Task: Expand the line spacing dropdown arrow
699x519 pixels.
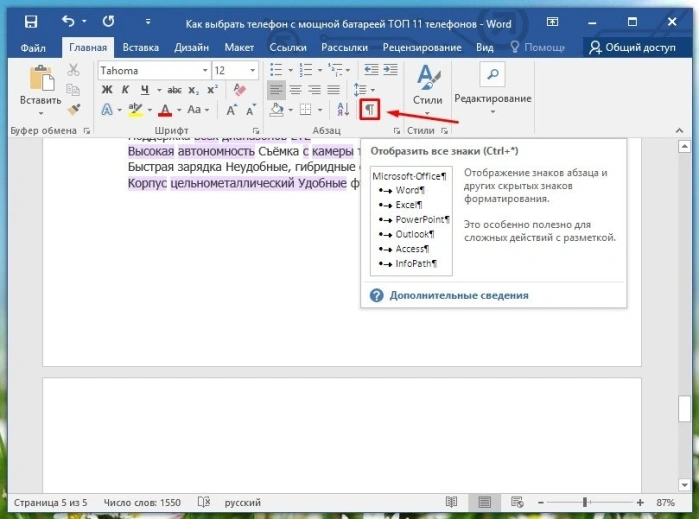Action: coord(373,90)
